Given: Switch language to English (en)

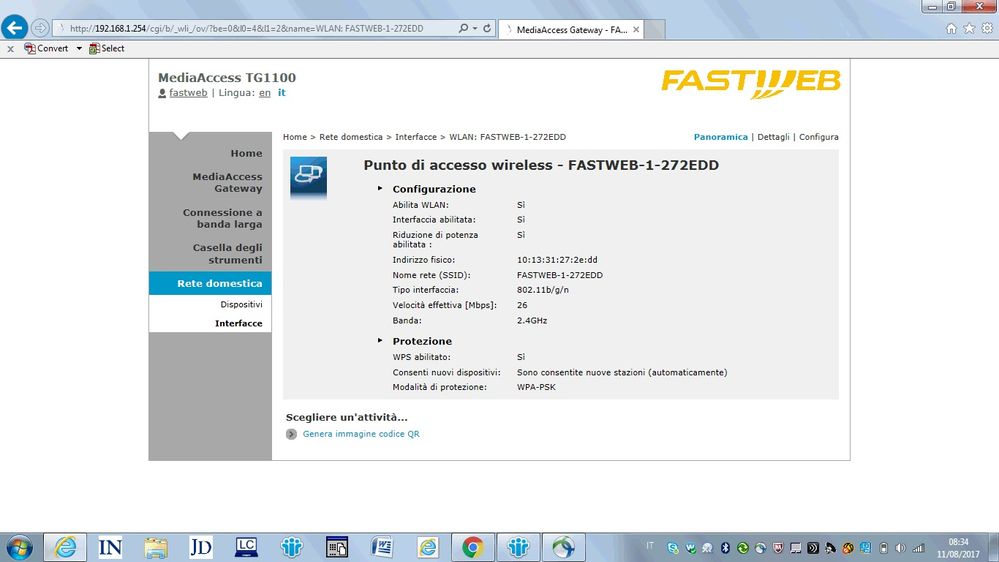Looking at the screenshot, I should click(264, 92).
